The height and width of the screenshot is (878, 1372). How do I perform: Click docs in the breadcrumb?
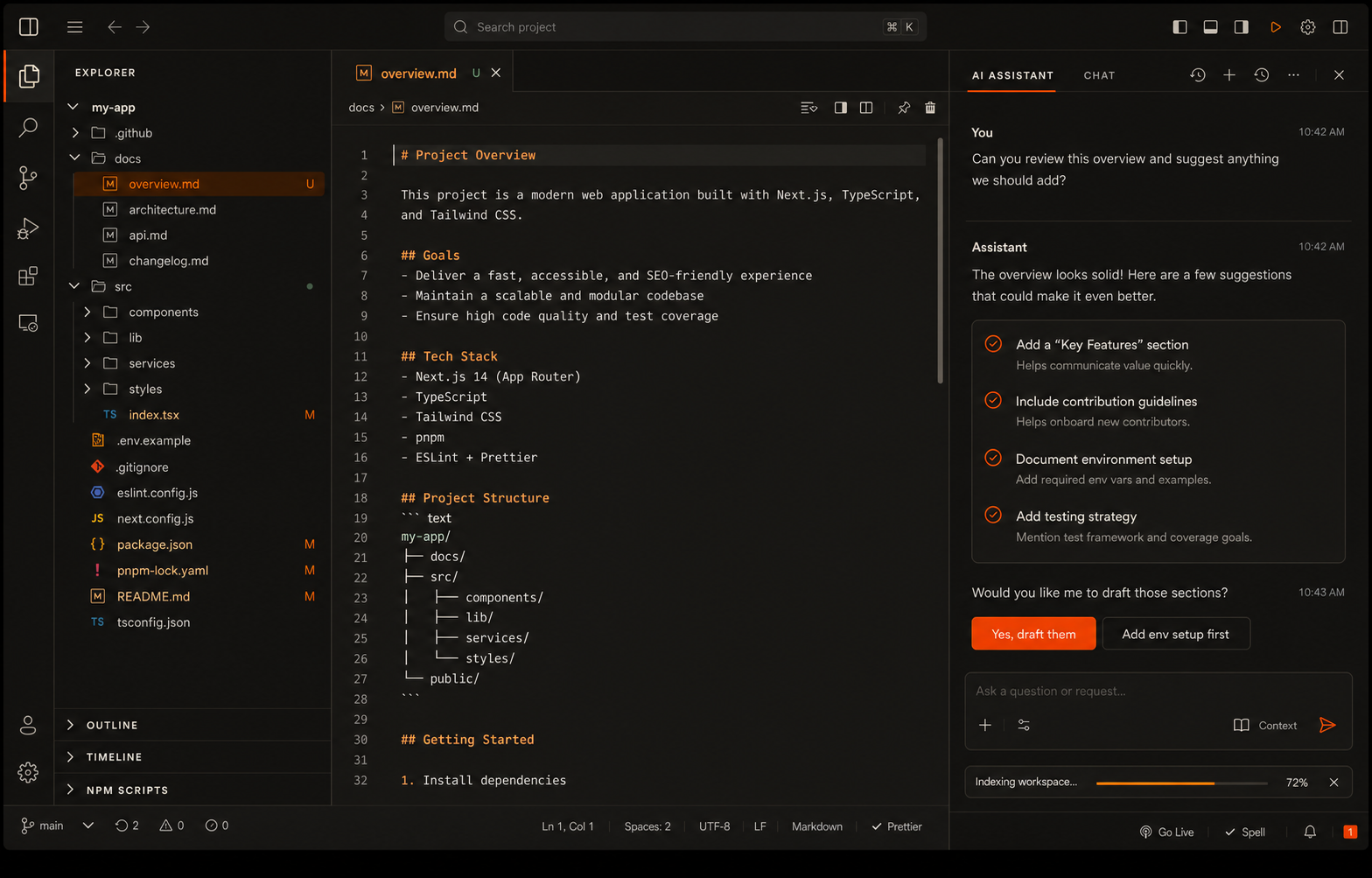coord(361,108)
